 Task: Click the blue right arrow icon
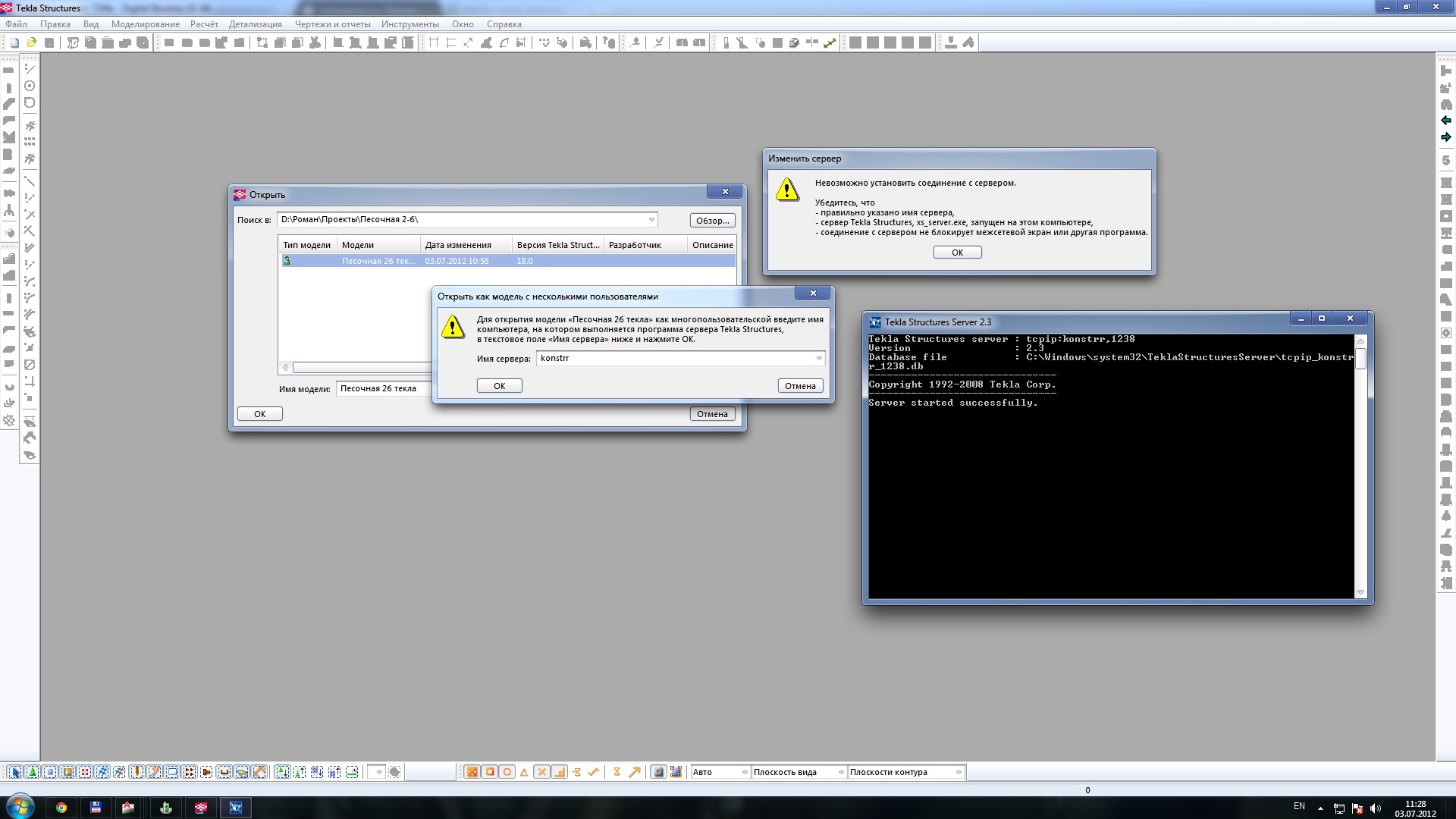point(1445,137)
